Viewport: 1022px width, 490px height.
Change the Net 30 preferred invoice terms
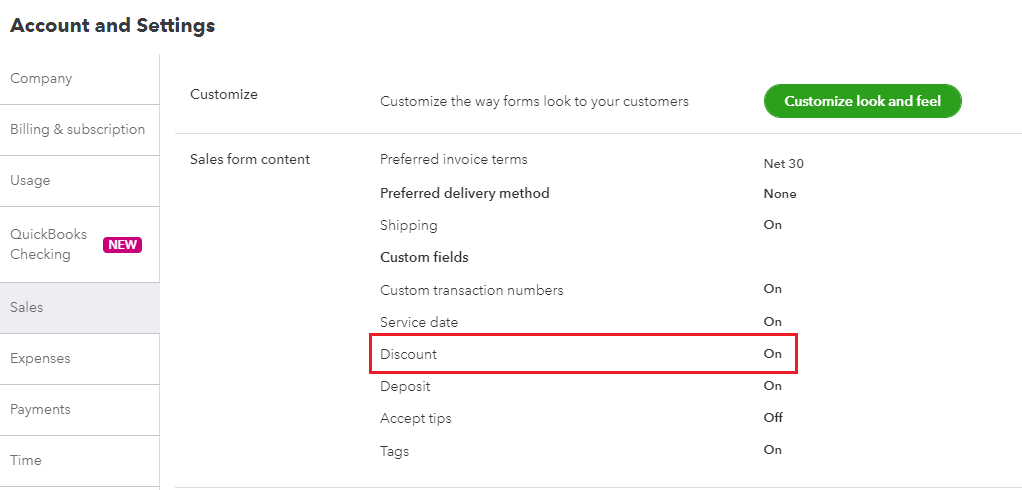pyautogui.click(x=783, y=164)
